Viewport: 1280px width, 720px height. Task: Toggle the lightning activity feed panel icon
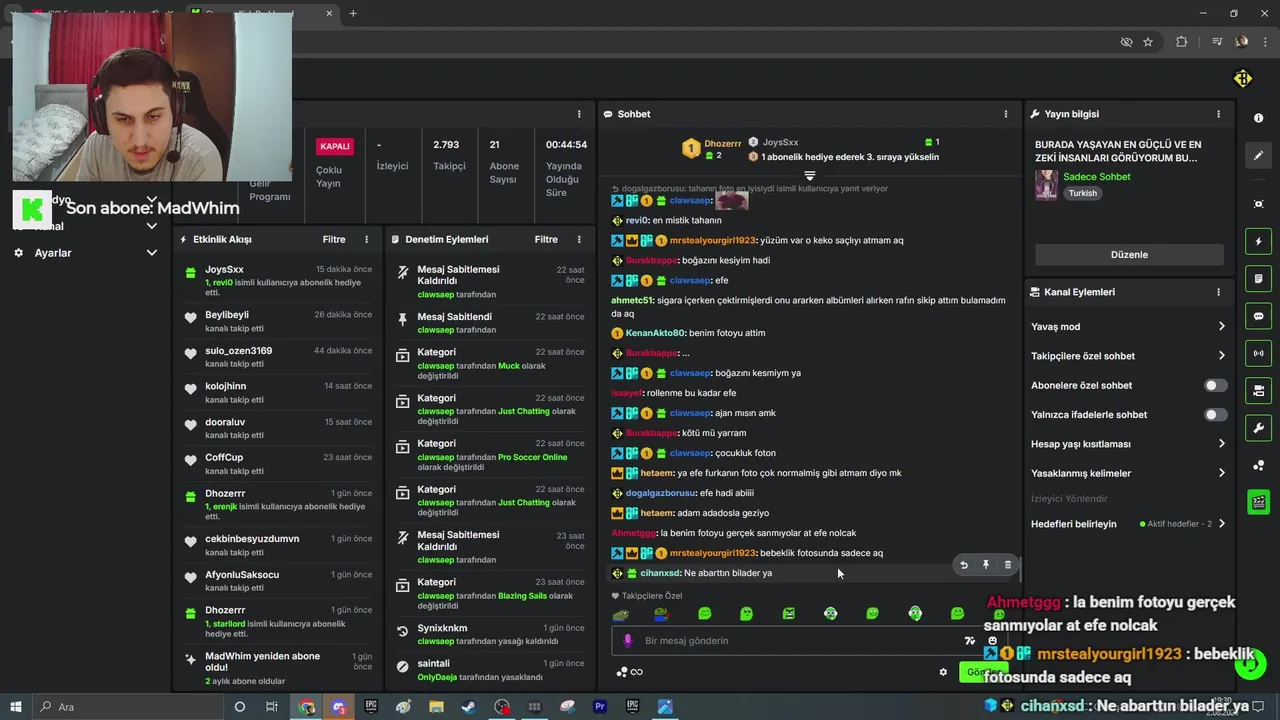pos(1258,241)
